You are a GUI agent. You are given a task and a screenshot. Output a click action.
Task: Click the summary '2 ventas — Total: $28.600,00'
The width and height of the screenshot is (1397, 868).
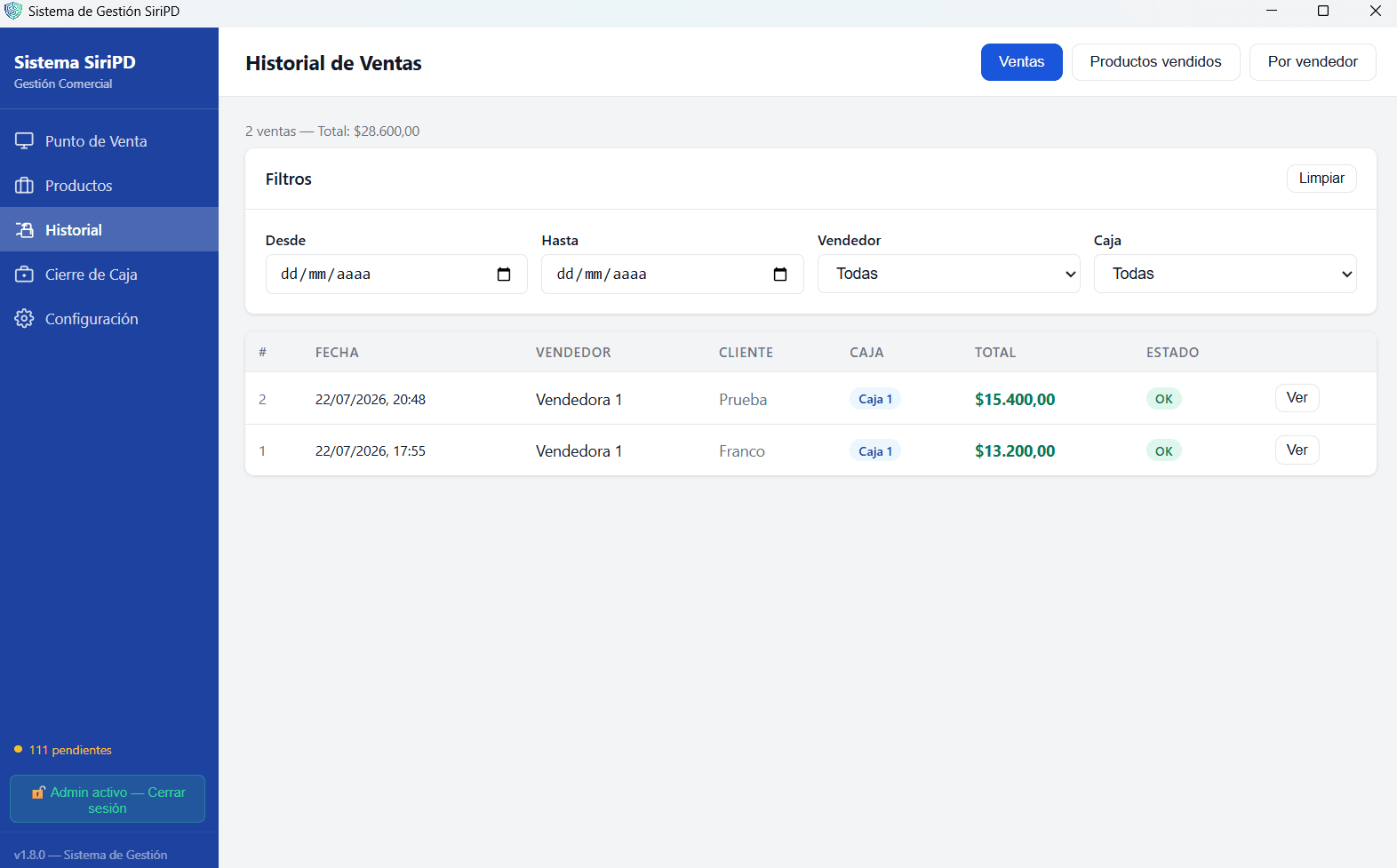[332, 131]
